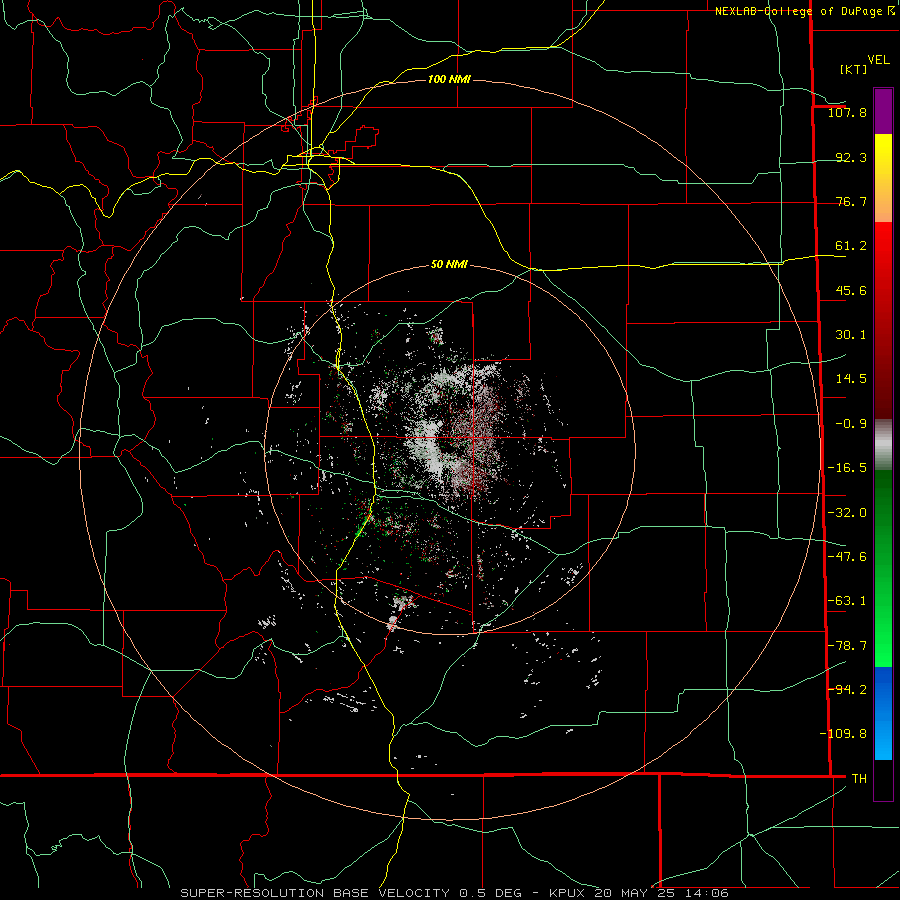Viewport: 900px width, 900px height.
Task: Click the -63.1 velocity legend value
Action: [847, 601]
